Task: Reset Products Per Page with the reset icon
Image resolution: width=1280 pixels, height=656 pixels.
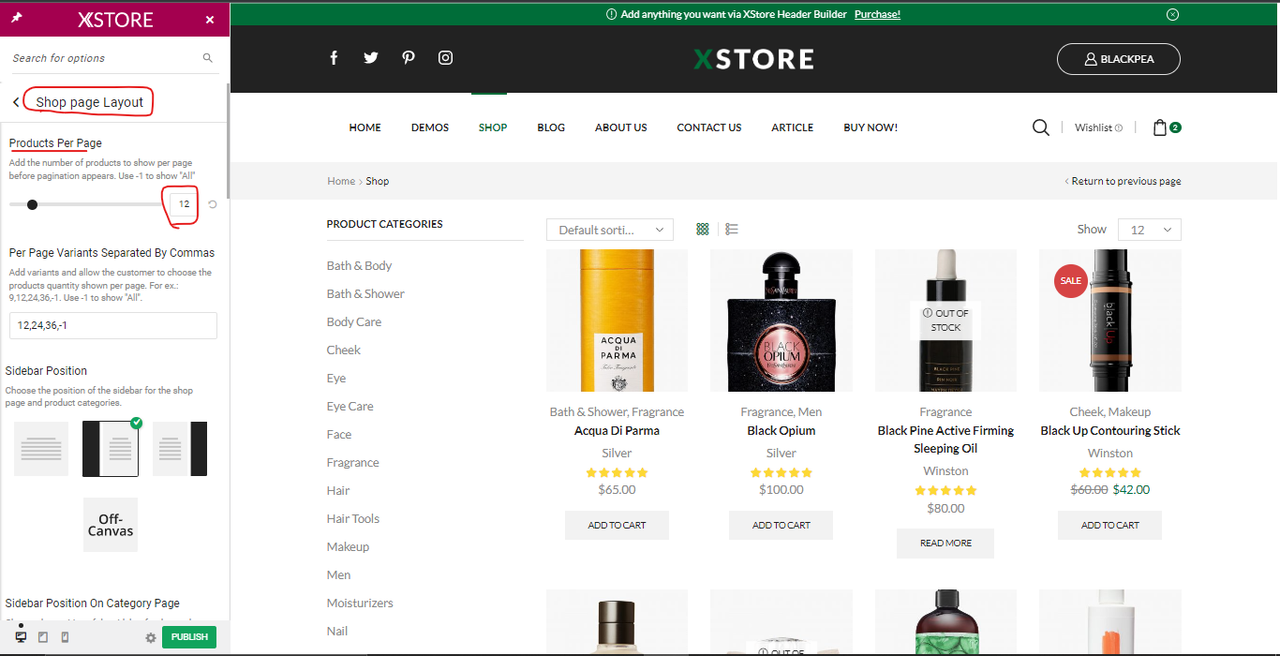Action: click(x=212, y=204)
